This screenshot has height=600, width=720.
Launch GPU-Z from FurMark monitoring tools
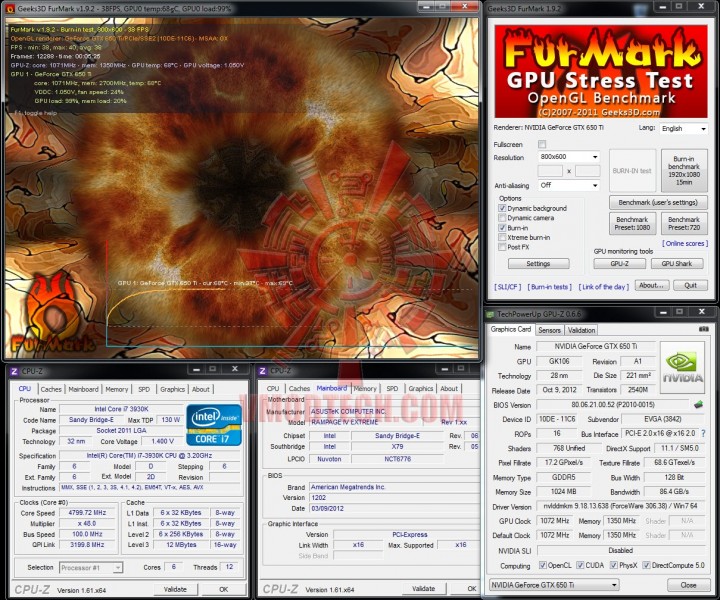tap(619, 264)
